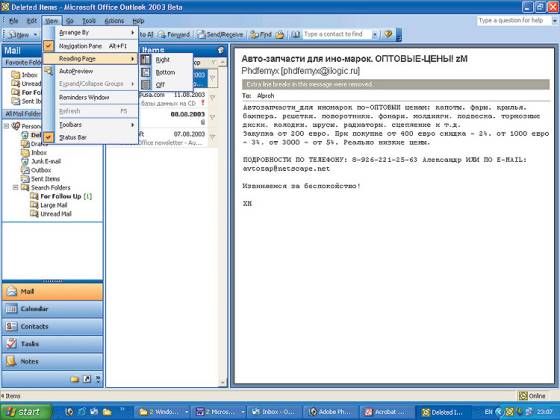Switch to Adobe Photoshop taskbar button
Image resolution: width=560 pixels, height=420 pixels.
pyautogui.click(x=331, y=412)
